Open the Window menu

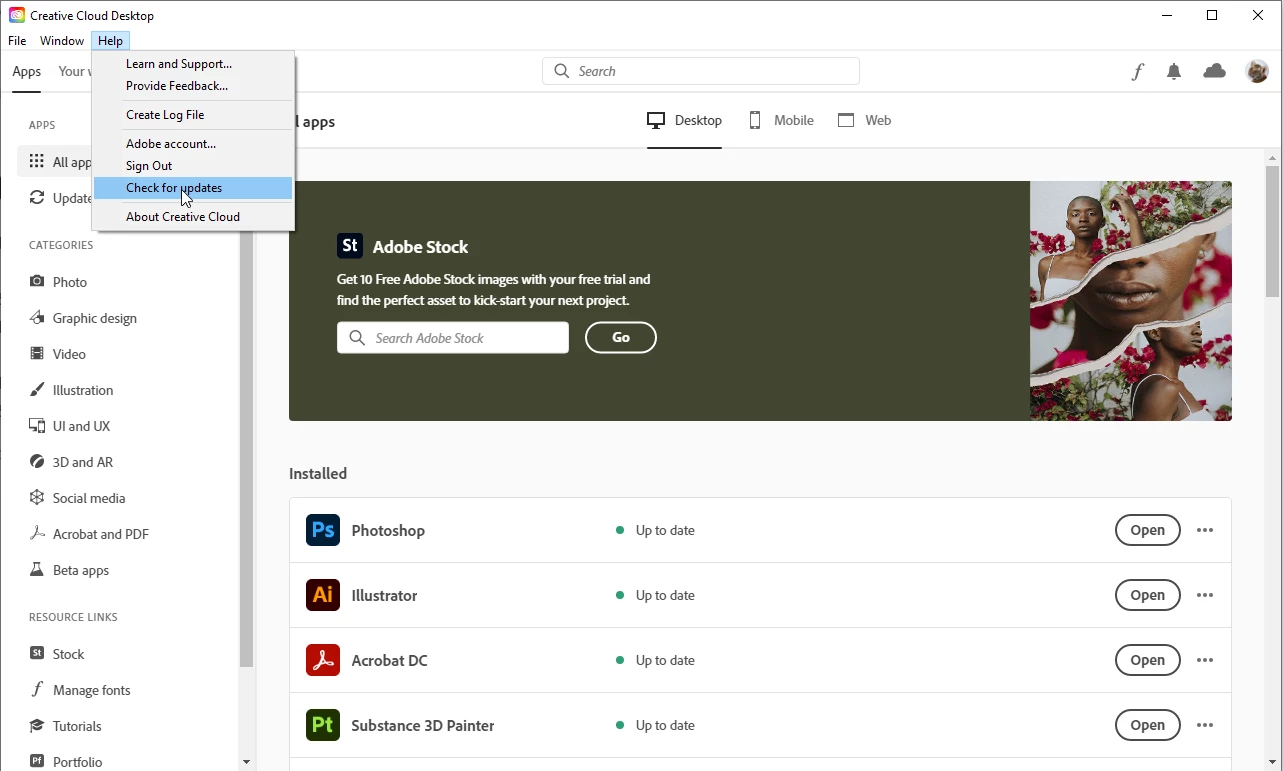62,41
